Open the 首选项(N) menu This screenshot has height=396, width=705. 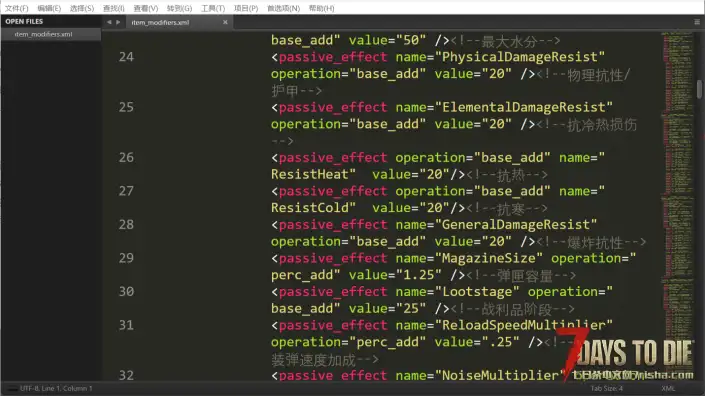click(283, 8)
